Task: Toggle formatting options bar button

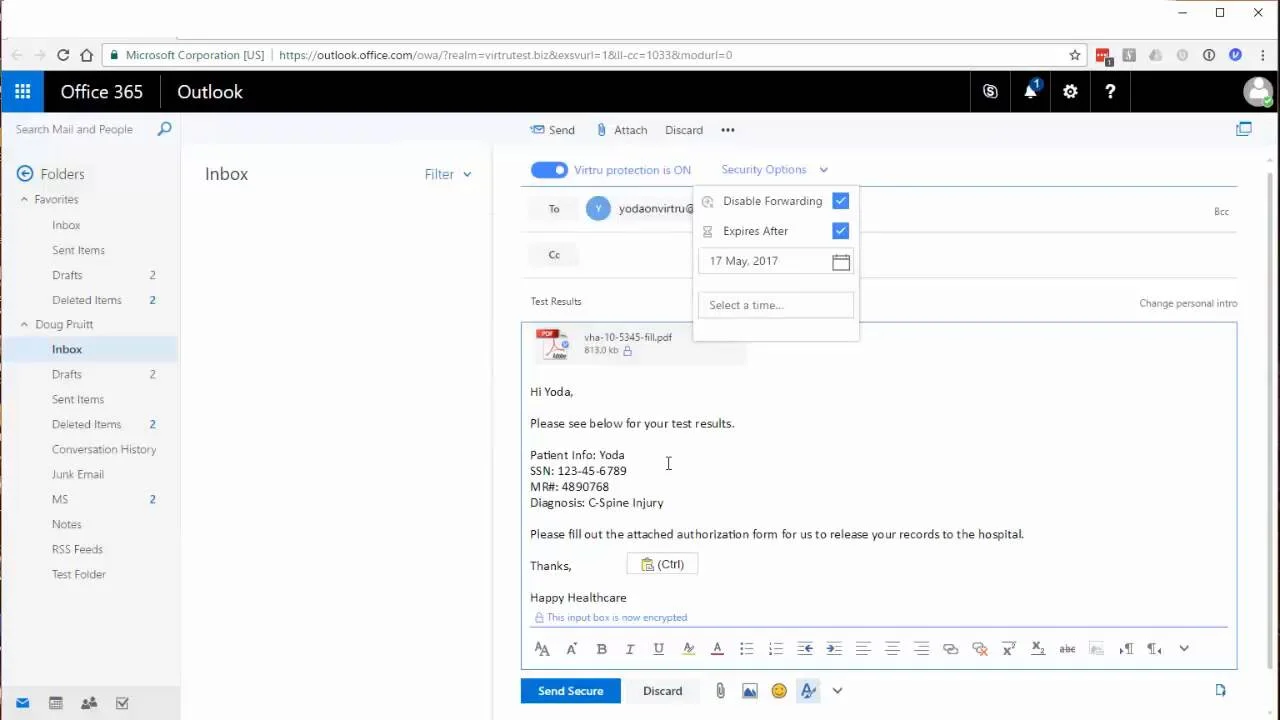Action: pos(808,691)
